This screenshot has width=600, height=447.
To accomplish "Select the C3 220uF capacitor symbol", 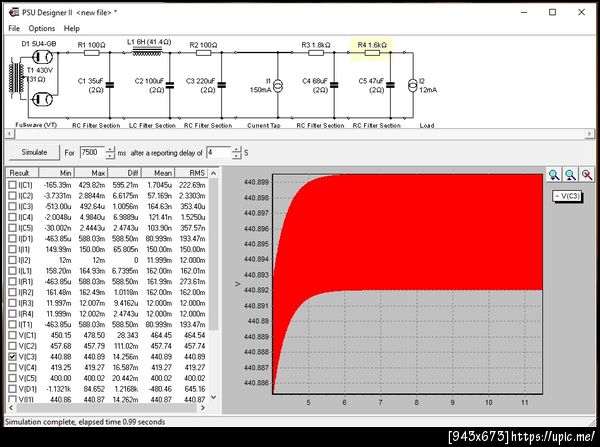I will coord(222,85).
